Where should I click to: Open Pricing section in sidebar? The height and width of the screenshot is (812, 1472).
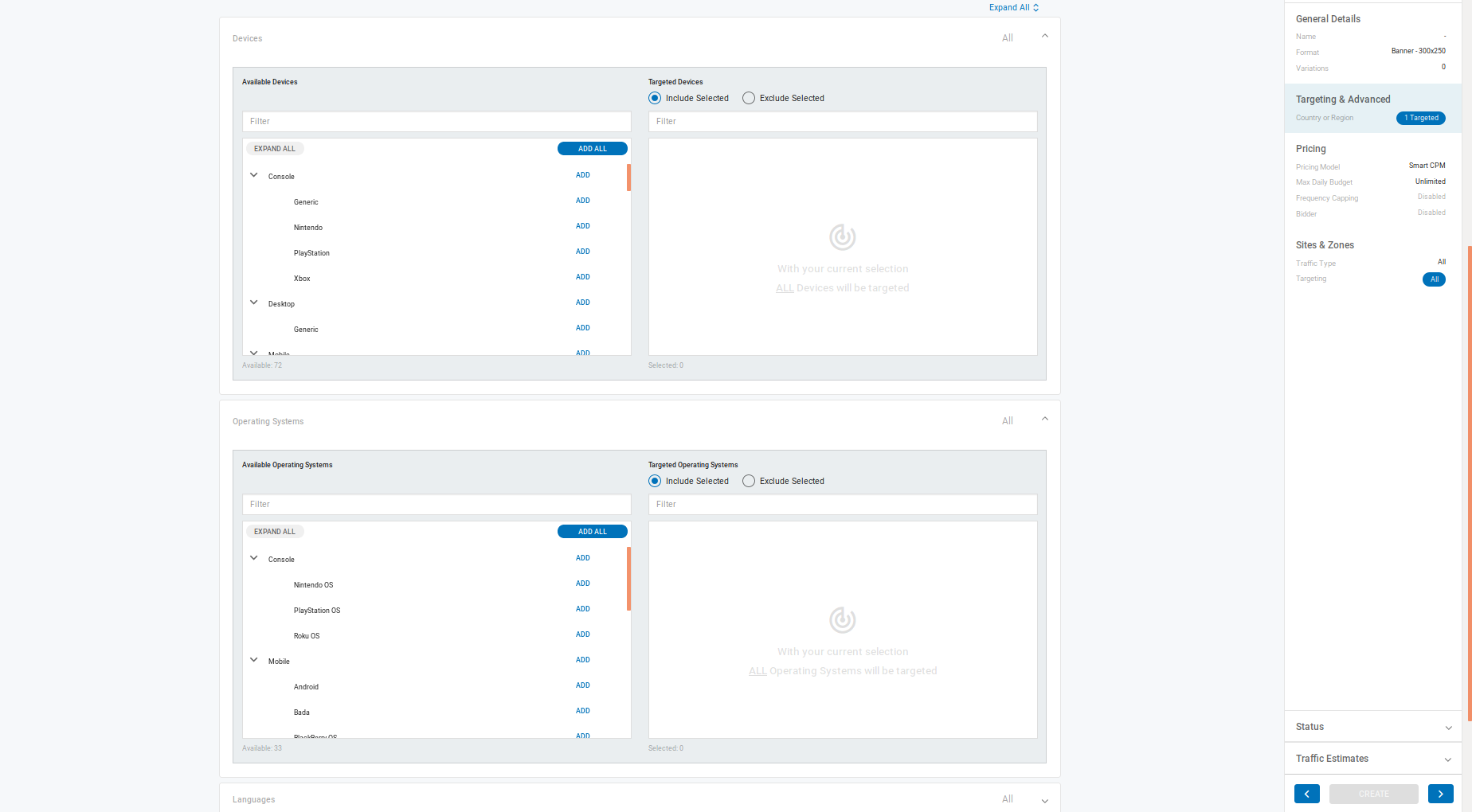tap(1310, 149)
